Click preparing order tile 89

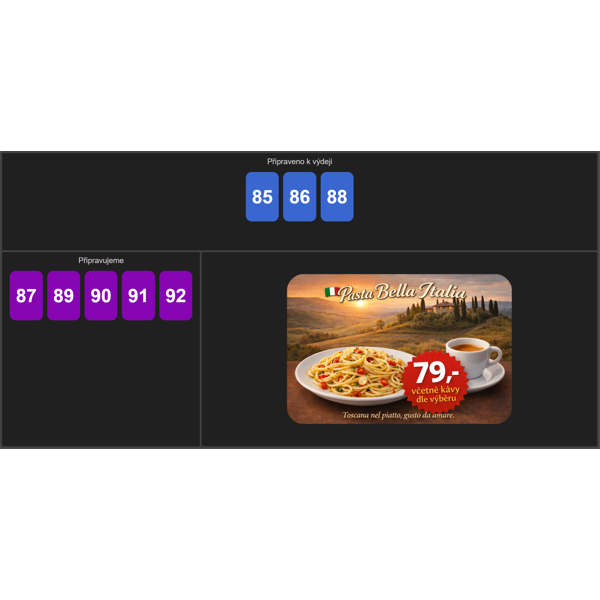pos(64,295)
